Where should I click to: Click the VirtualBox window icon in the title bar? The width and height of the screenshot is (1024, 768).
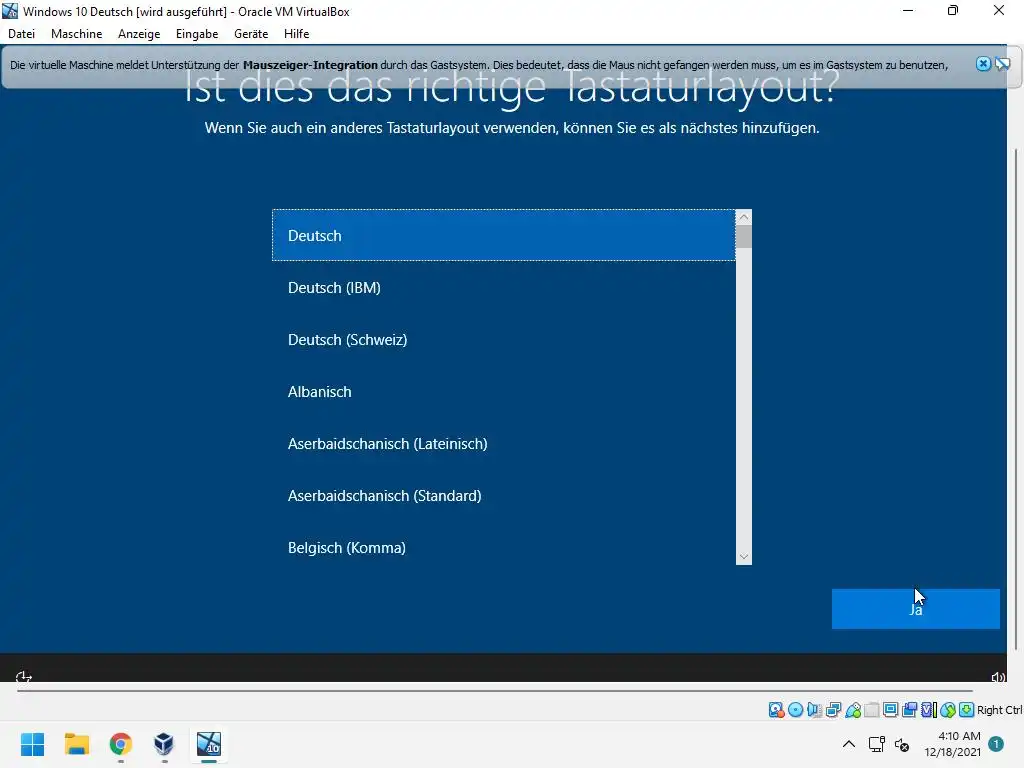click(10, 11)
